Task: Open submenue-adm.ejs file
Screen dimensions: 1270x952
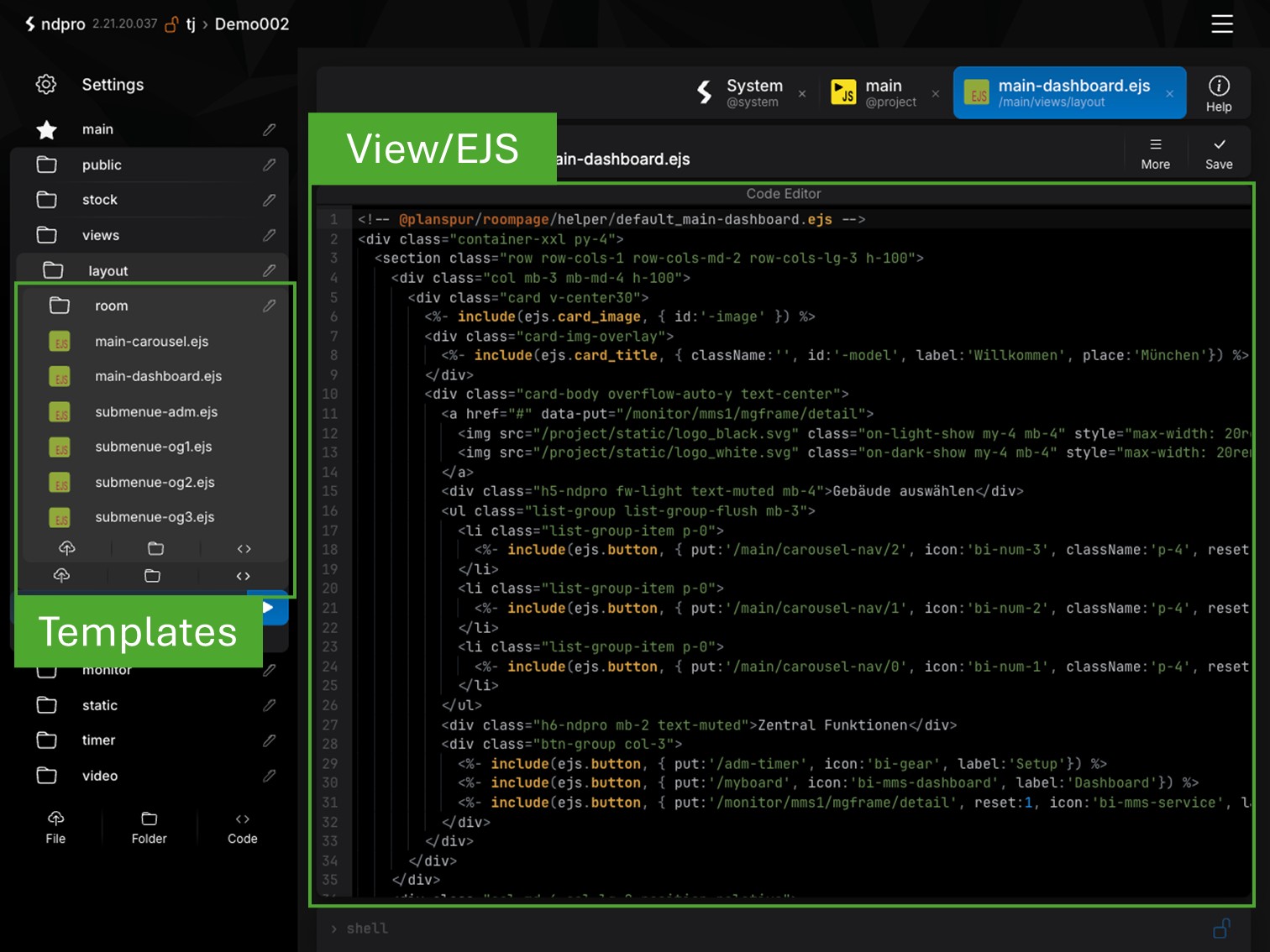Action: [156, 411]
